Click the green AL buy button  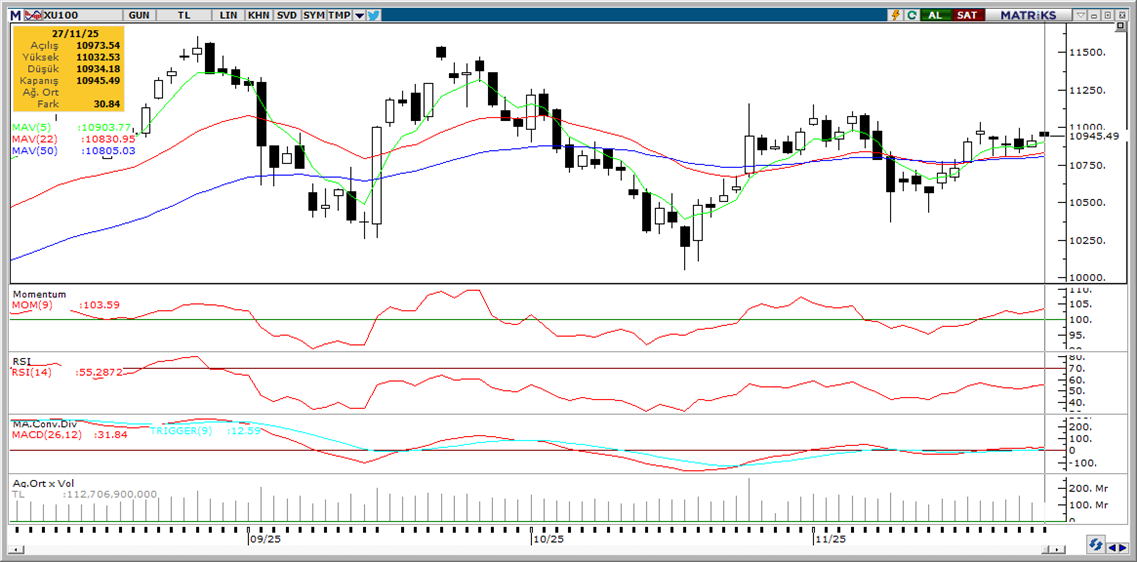[x=935, y=15]
